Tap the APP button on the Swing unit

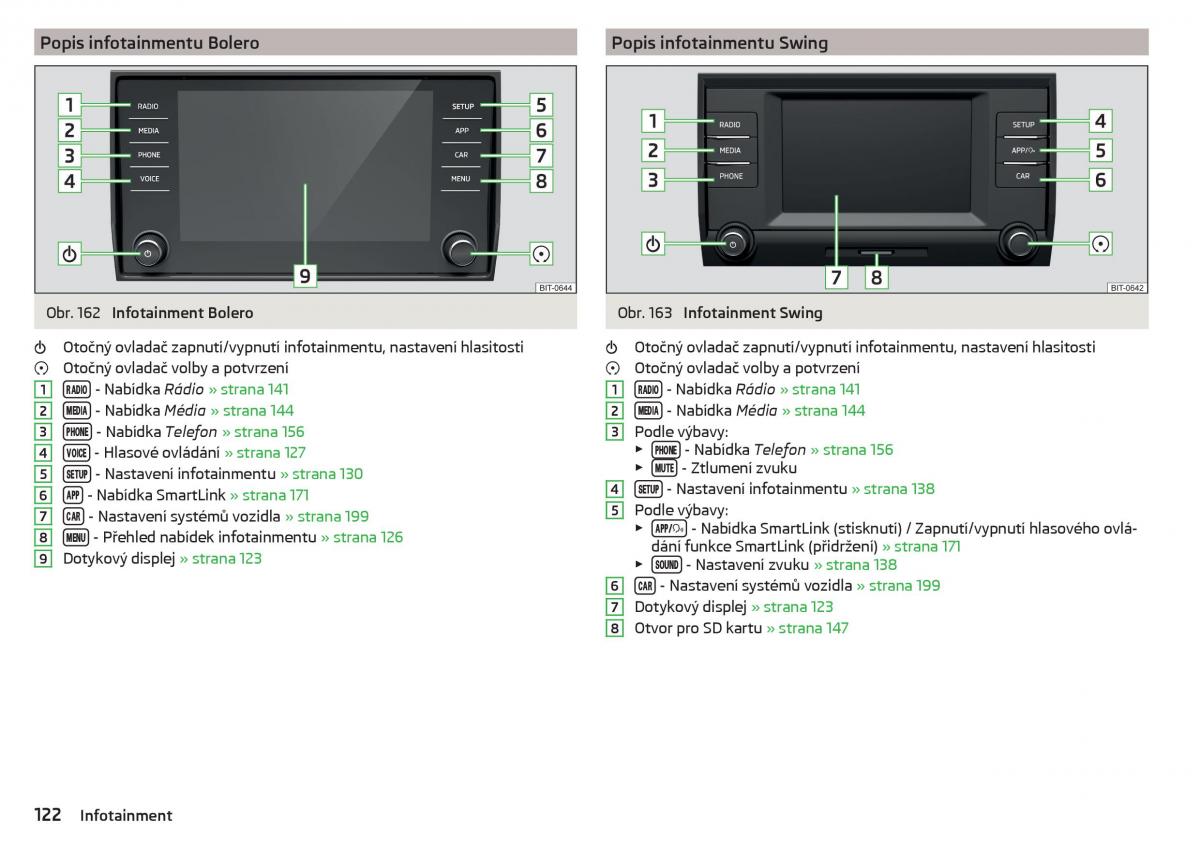[x=1023, y=151]
